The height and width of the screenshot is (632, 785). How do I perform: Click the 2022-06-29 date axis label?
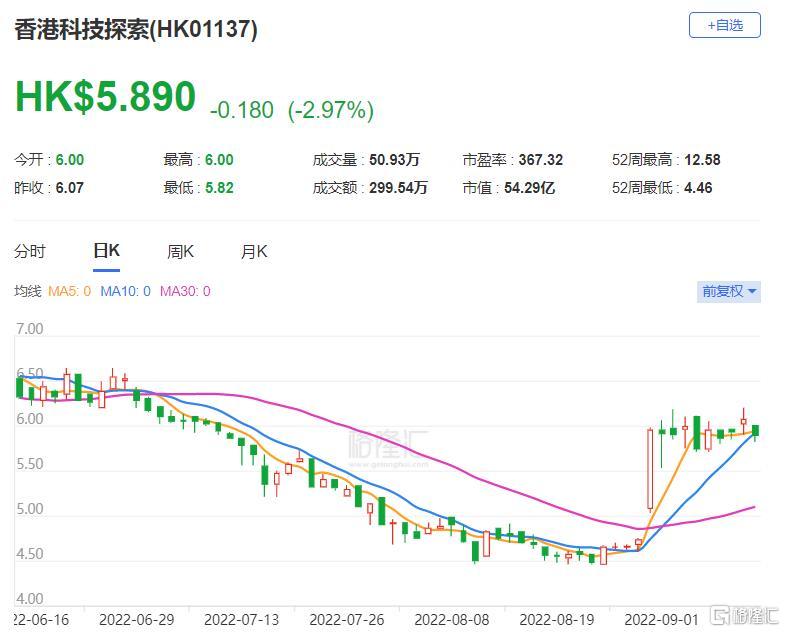(x=137, y=619)
